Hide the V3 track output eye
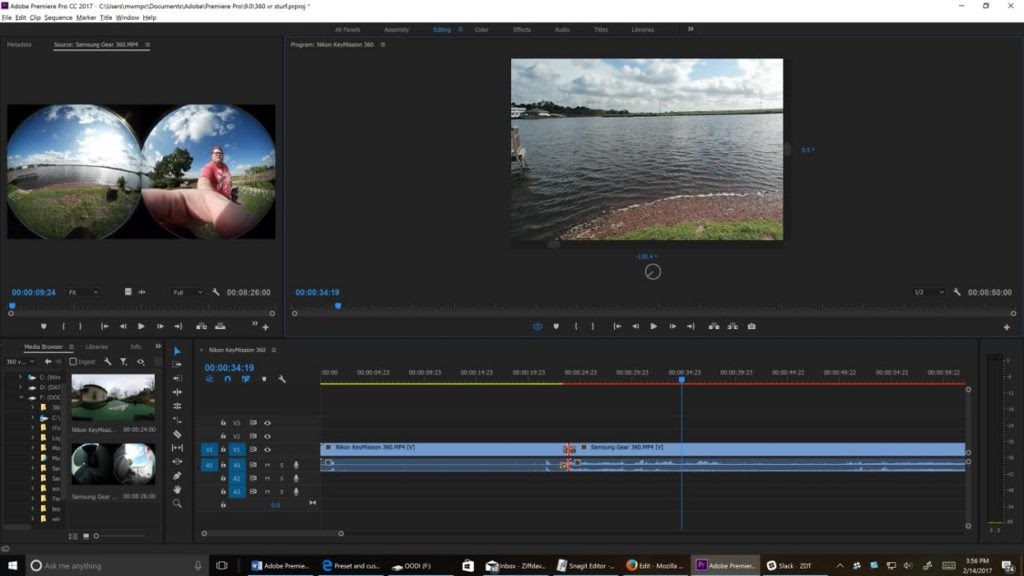This screenshot has width=1024, height=576. click(x=267, y=423)
